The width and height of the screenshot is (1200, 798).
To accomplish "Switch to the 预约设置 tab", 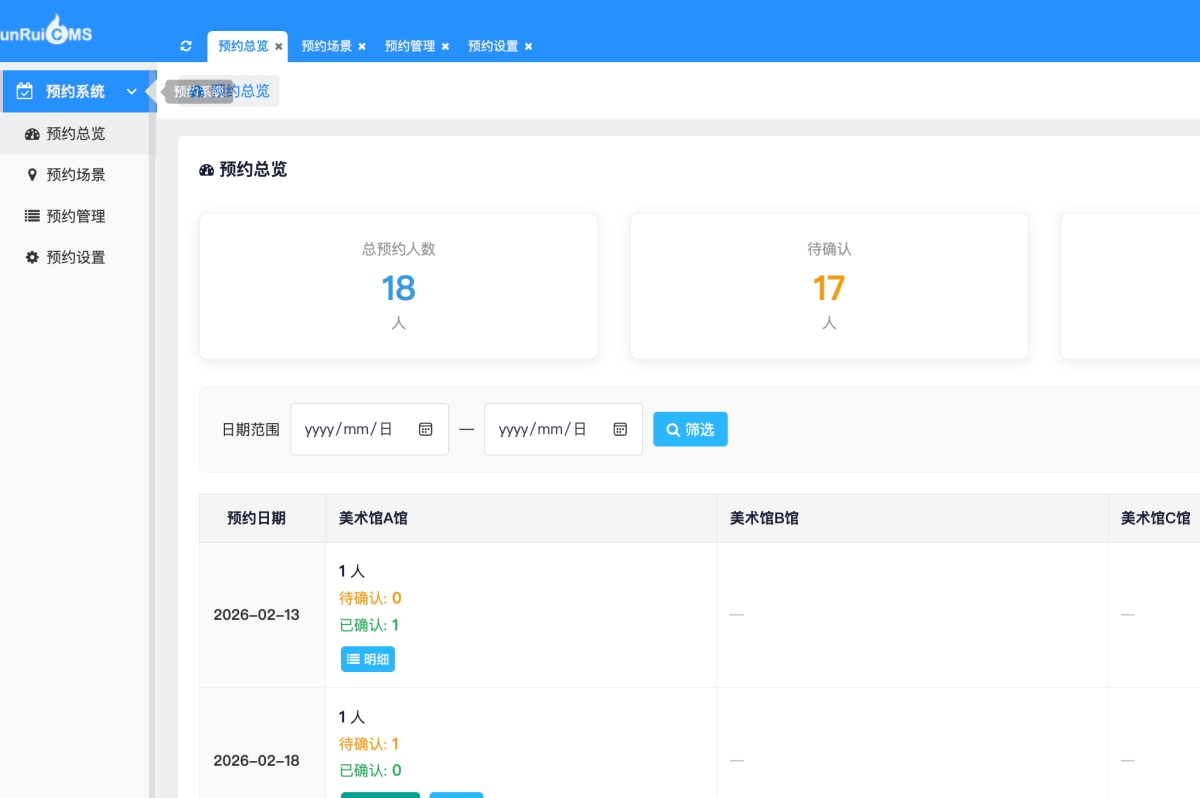I will (493, 46).
